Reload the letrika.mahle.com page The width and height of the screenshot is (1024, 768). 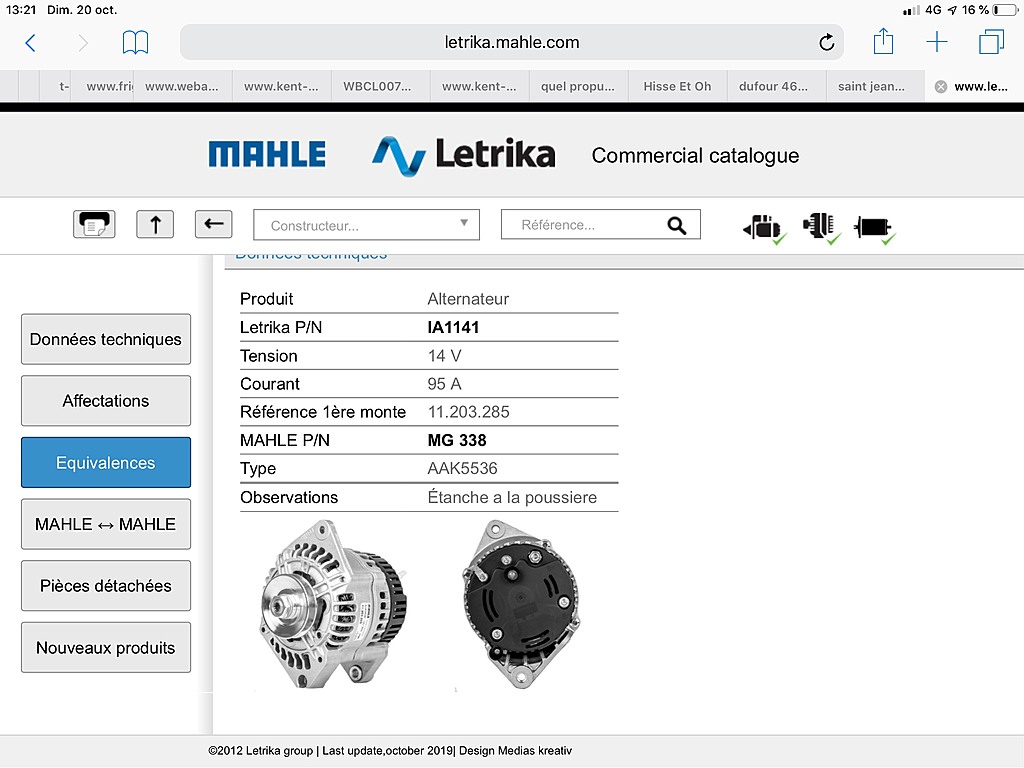(x=827, y=42)
